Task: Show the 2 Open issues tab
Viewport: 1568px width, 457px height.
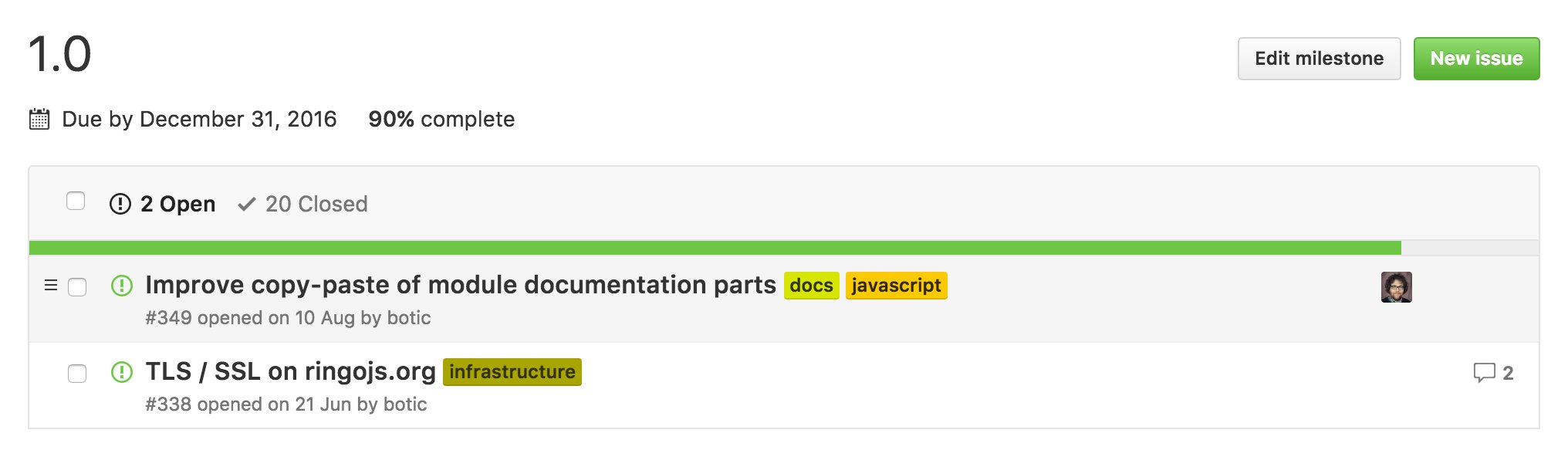Action: click(x=163, y=204)
